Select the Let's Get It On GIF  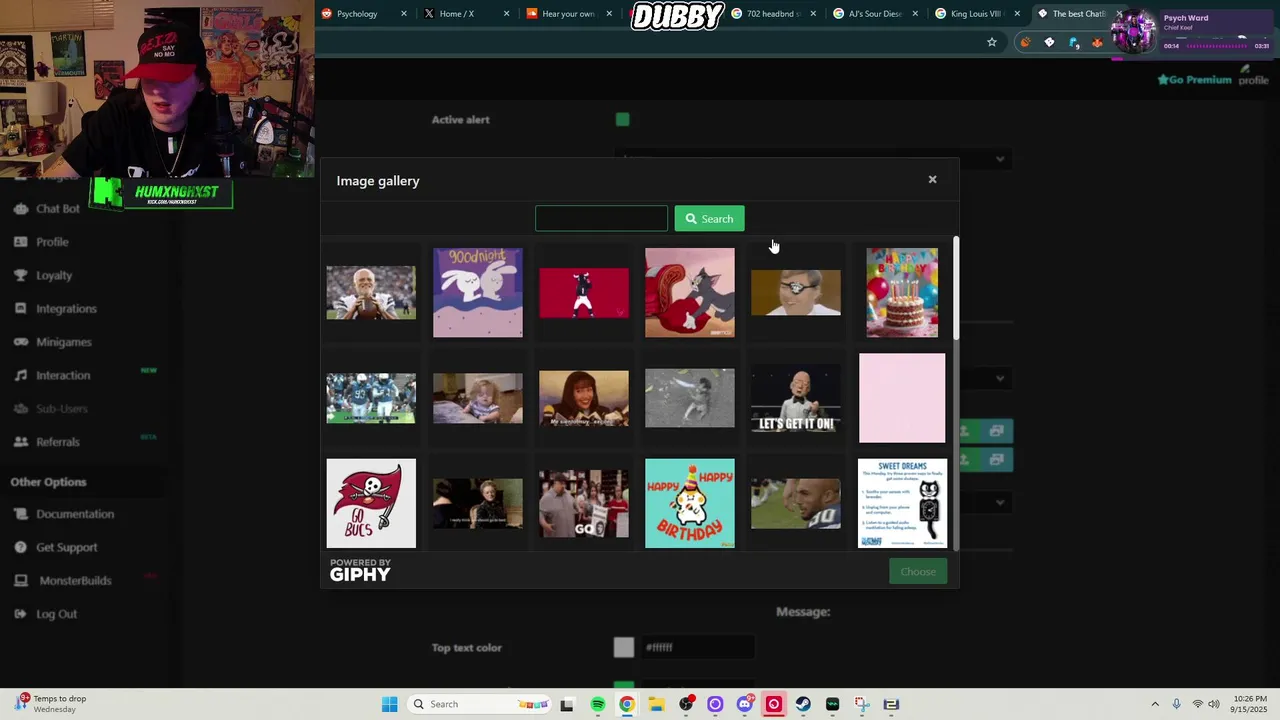(796, 398)
